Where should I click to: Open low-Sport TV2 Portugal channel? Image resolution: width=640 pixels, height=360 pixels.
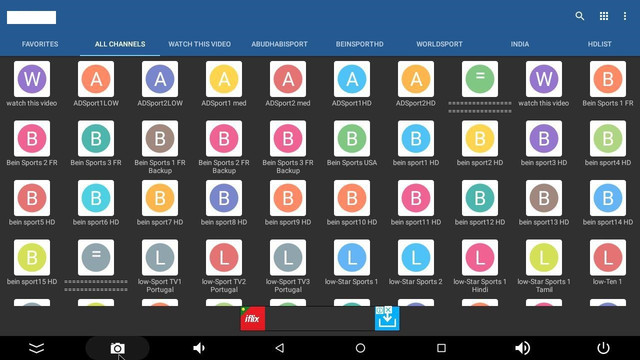(224, 258)
